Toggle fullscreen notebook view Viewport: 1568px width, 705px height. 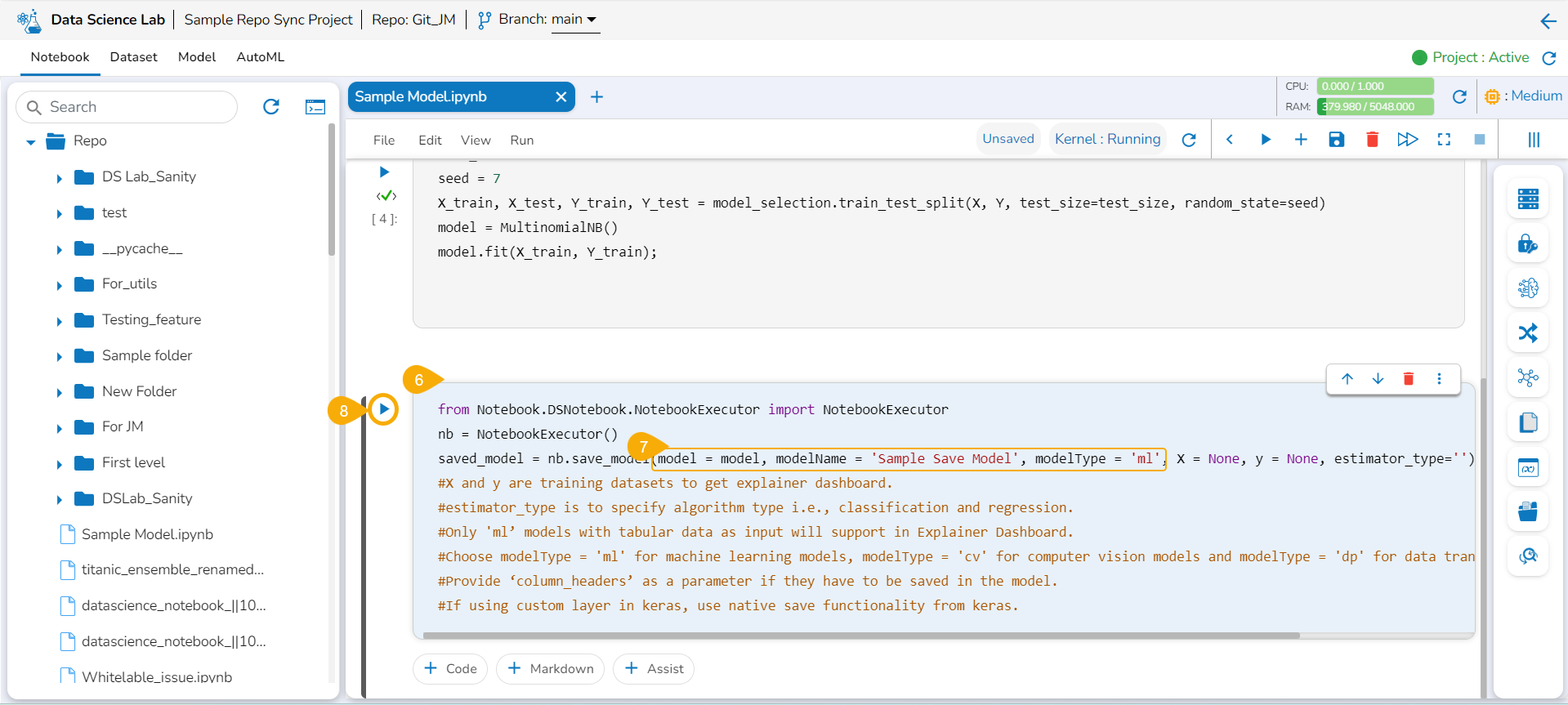pyautogui.click(x=1444, y=140)
